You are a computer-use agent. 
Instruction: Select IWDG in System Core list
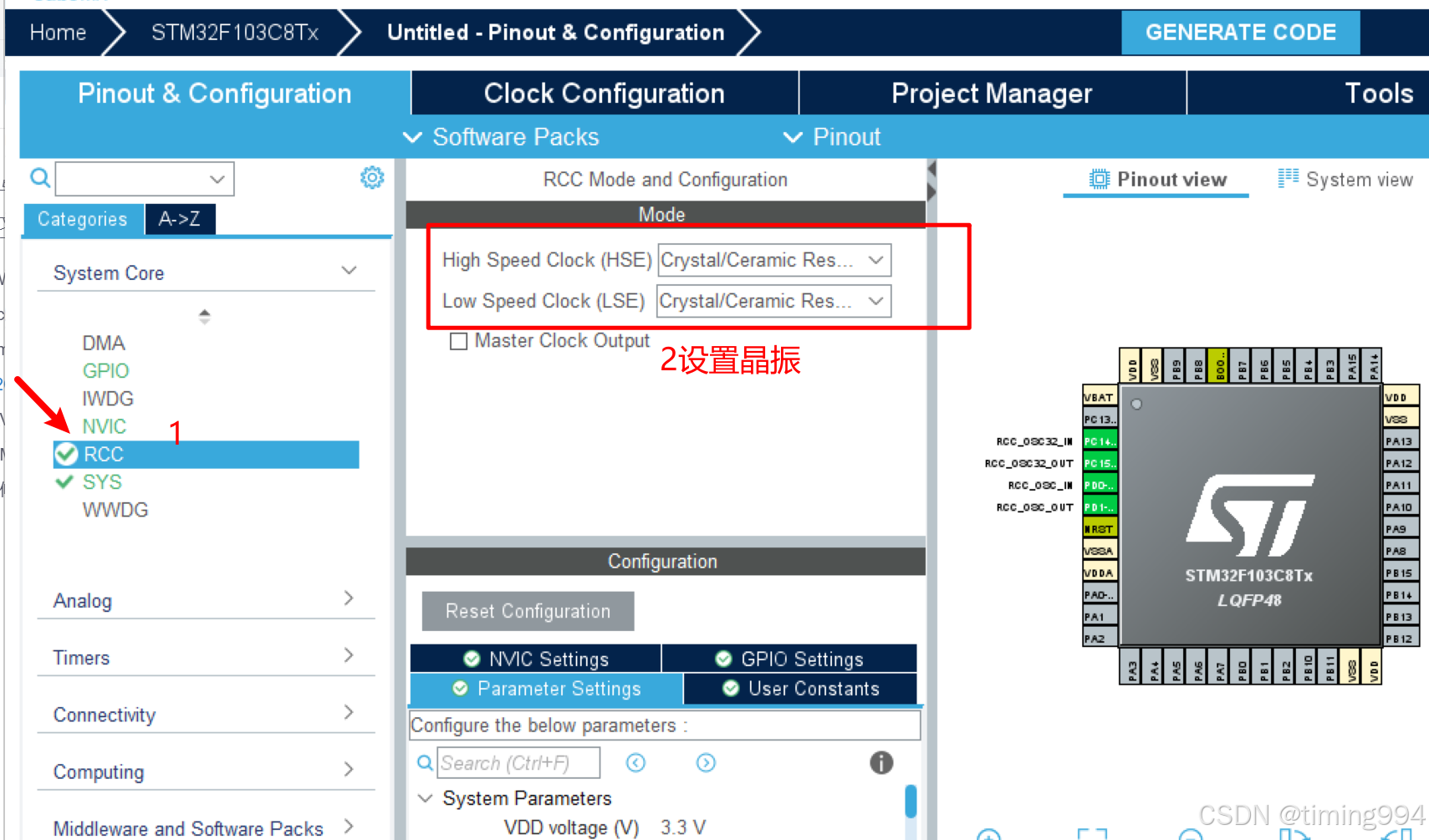[108, 398]
